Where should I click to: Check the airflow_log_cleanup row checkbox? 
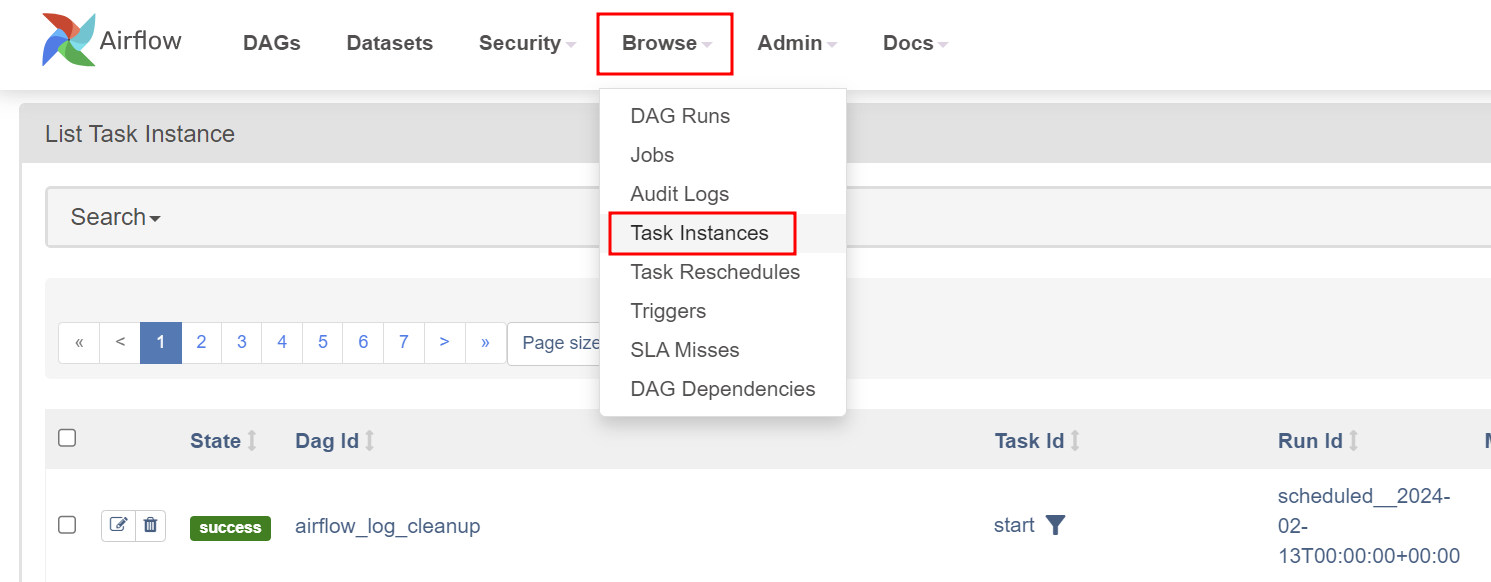pyautogui.click(x=67, y=525)
